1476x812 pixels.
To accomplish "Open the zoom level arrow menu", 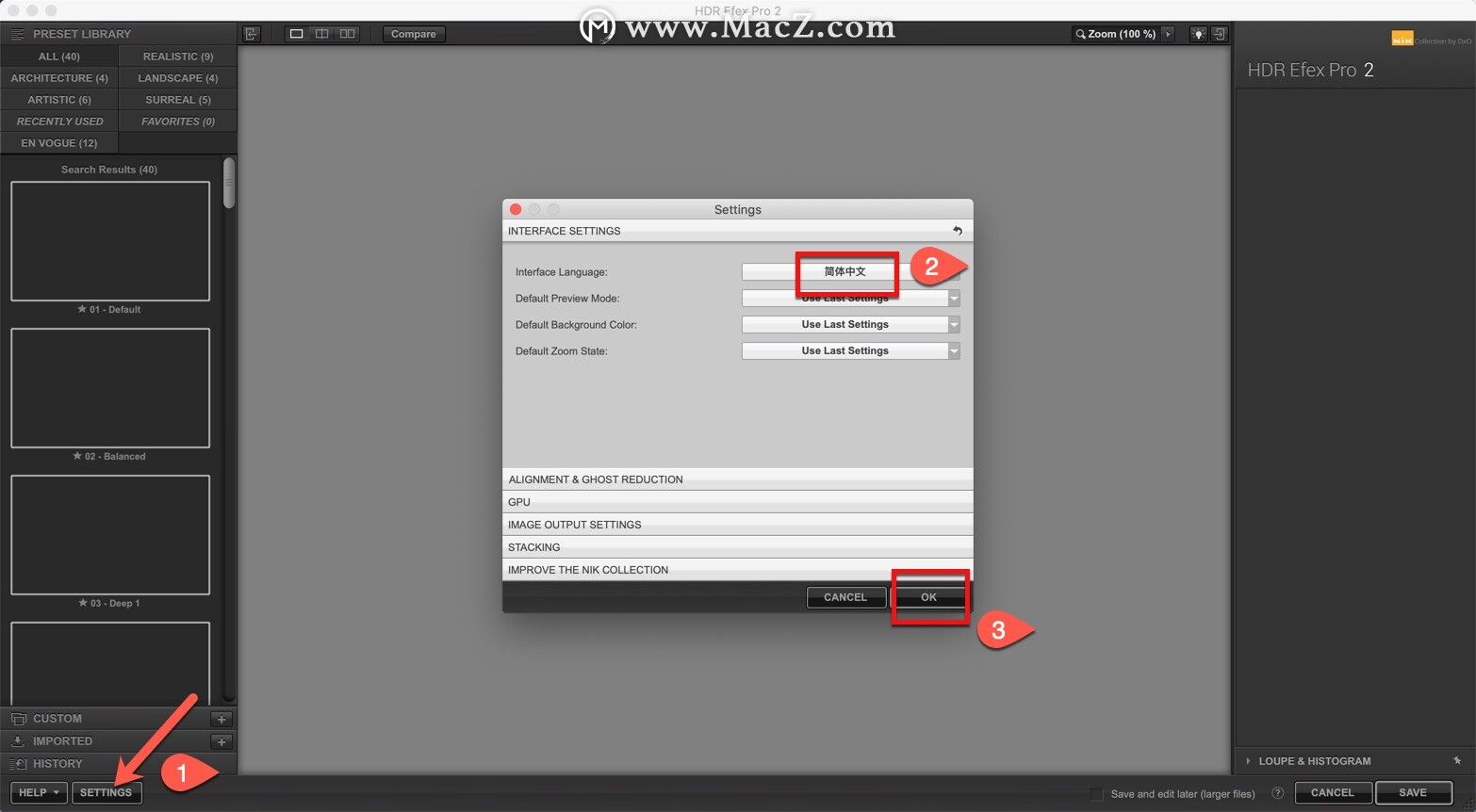I will 1169,34.
